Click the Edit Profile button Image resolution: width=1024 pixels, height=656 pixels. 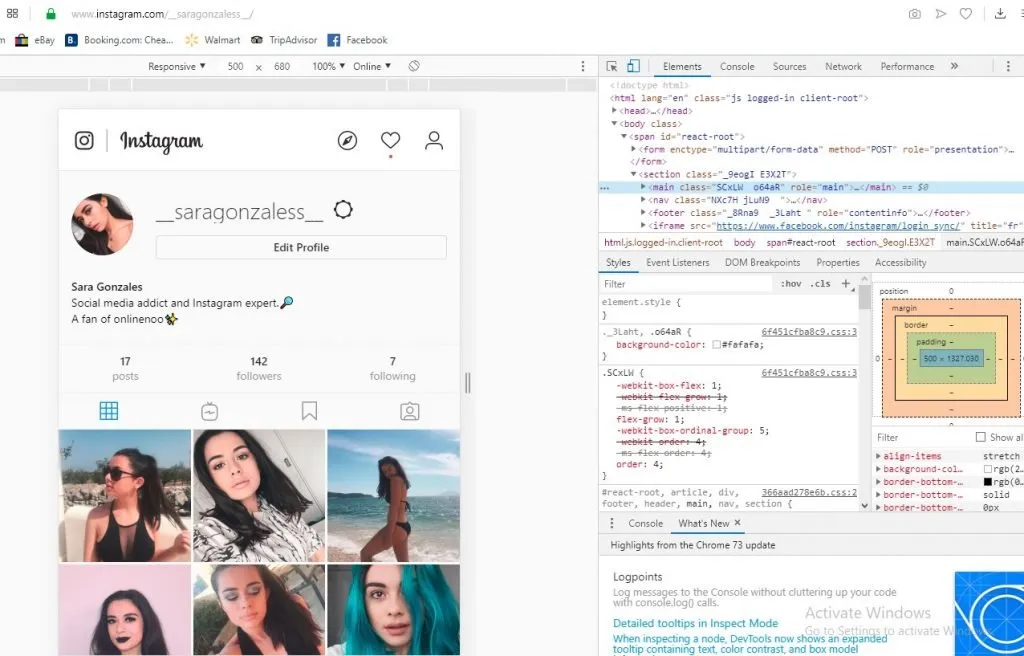pos(301,247)
